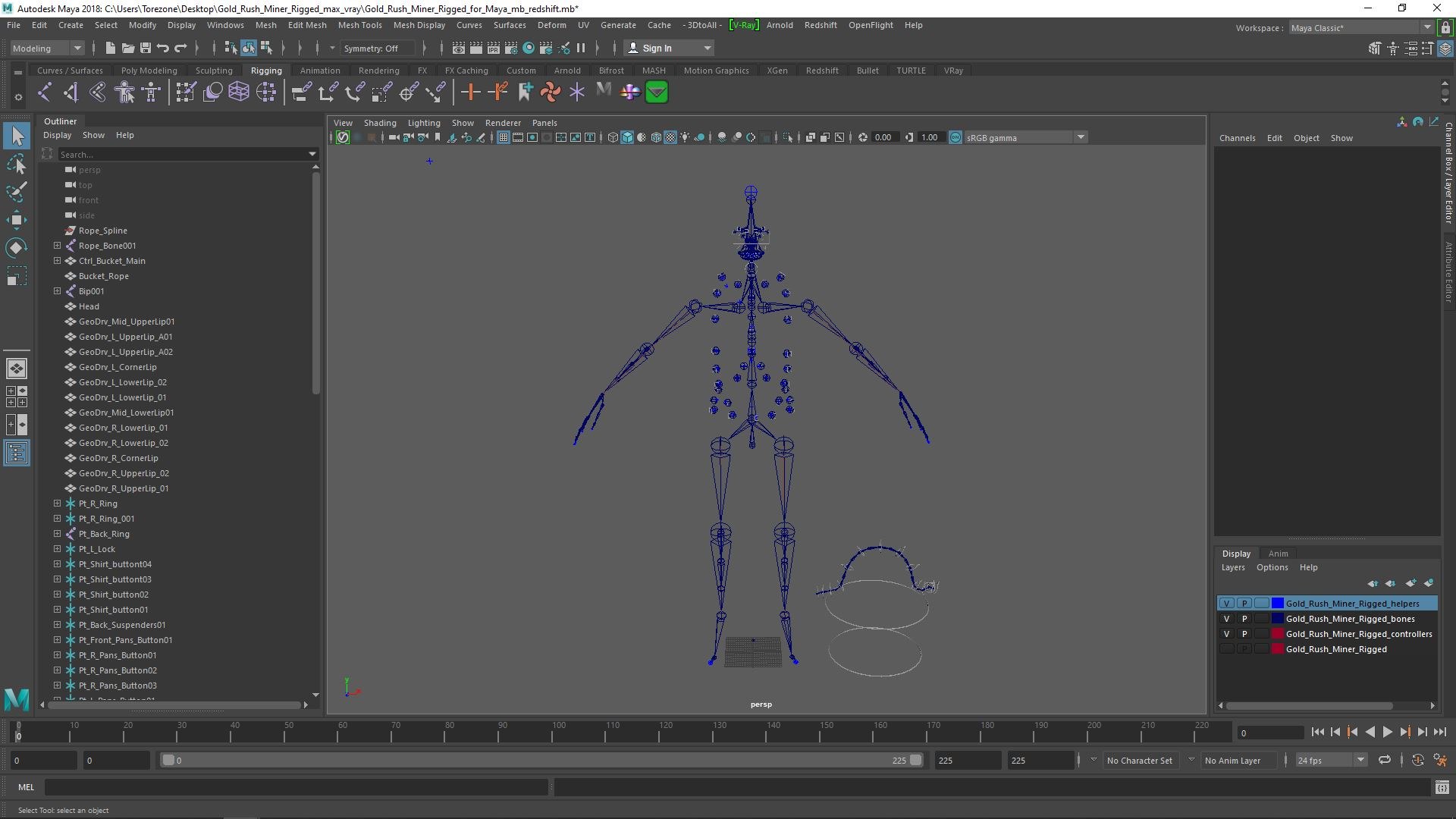
Task: Select the Move tool in toolbox
Action: 17,220
